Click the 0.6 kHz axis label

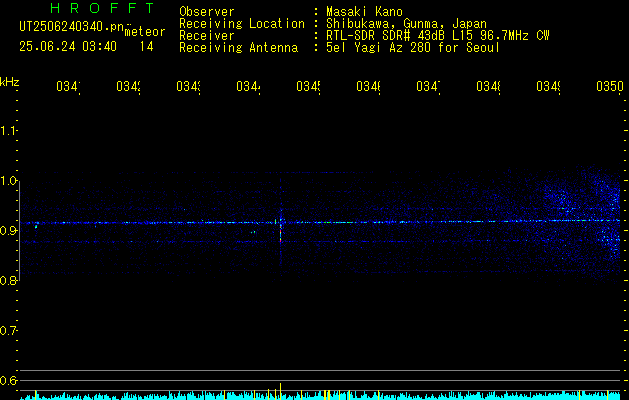(x=8, y=380)
